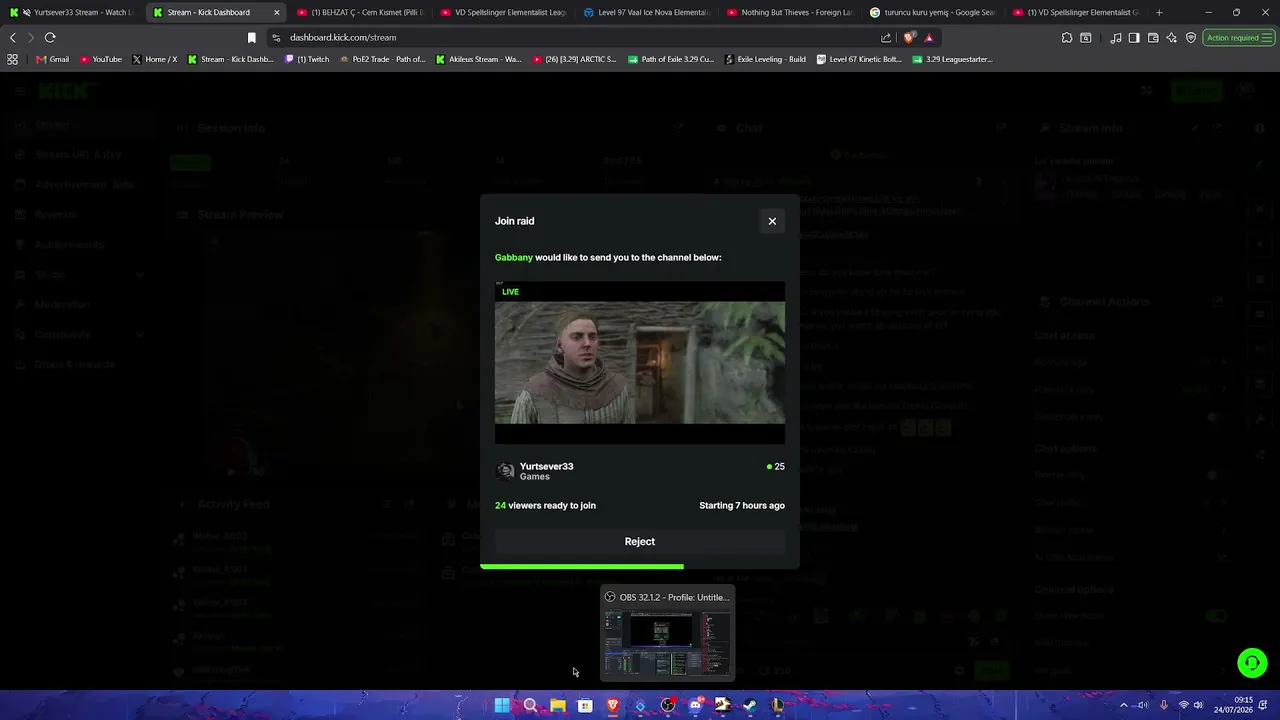The width and height of the screenshot is (1280, 720).
Task: Open Brave browser from the taskbar
Action: [x=613, y=705]
